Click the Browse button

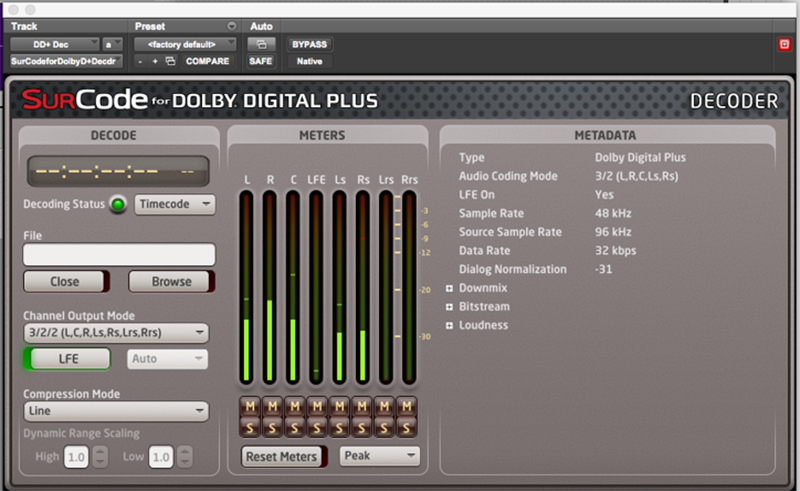(x=171, y=282)
